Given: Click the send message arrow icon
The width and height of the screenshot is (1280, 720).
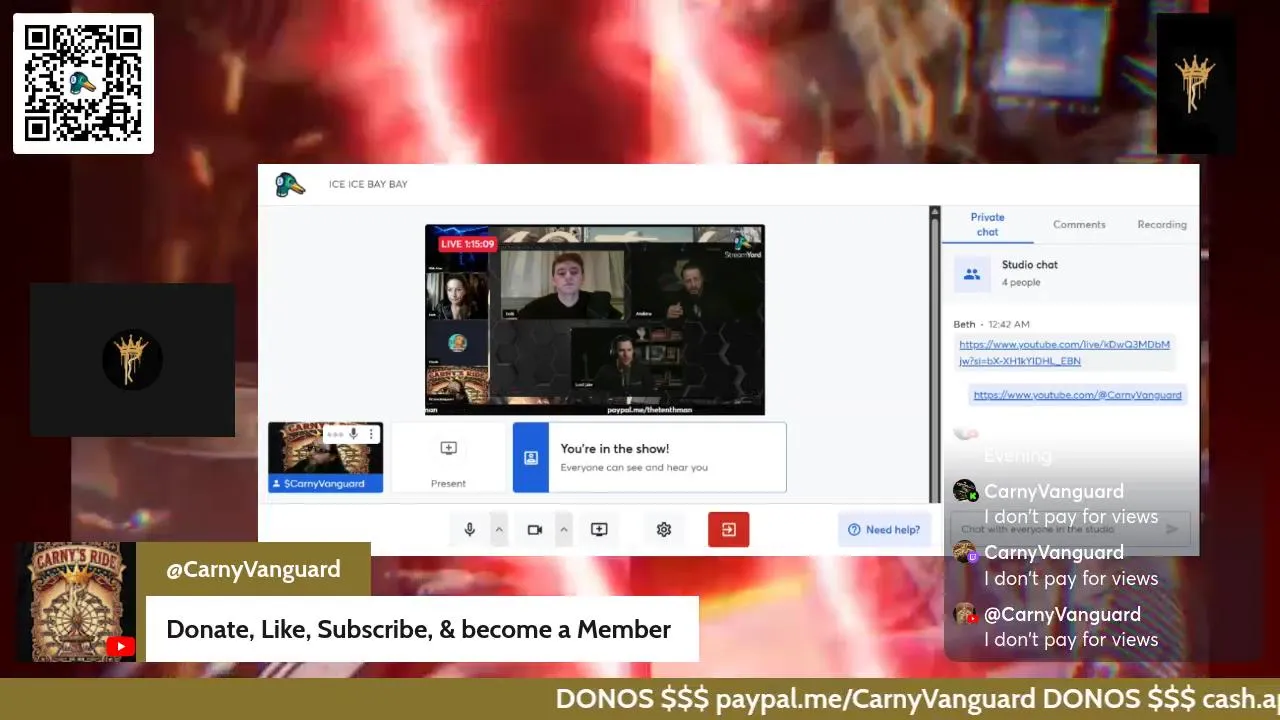Looking at the screenshot, I should click(x=1172, y=529).
